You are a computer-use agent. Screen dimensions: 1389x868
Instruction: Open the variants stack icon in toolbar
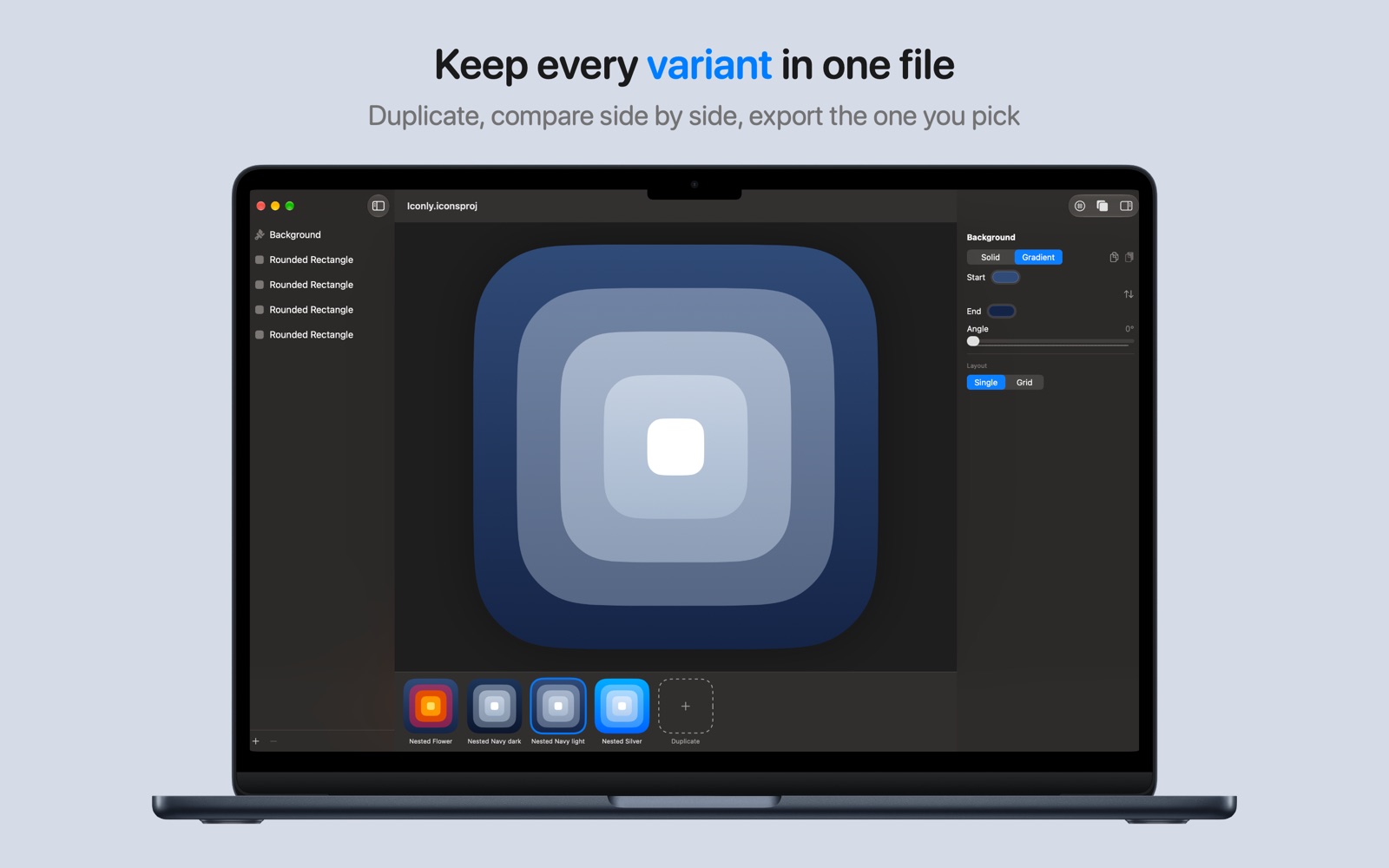pos(1103,206)
